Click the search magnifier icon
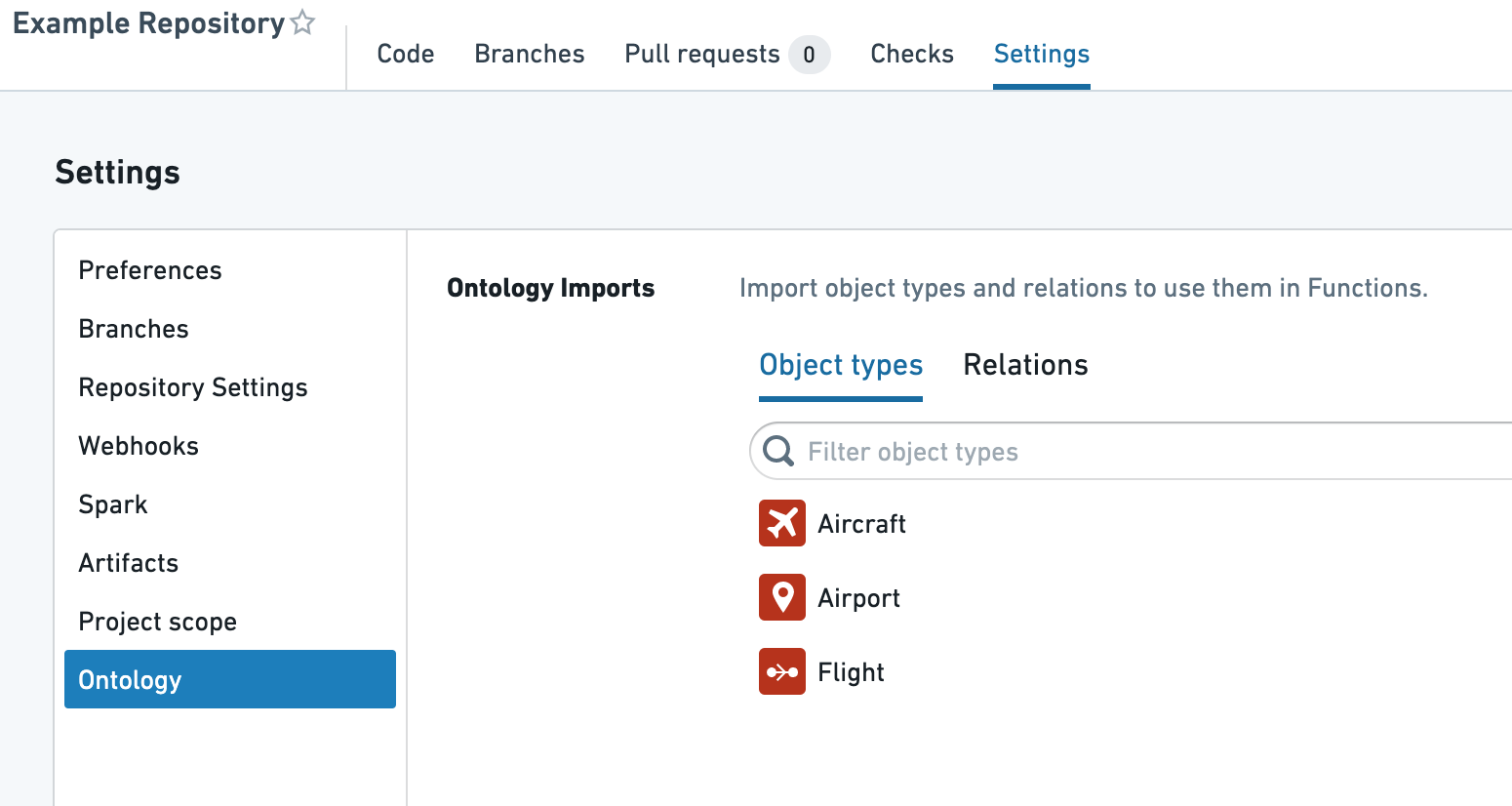 [x=778, y=451]
